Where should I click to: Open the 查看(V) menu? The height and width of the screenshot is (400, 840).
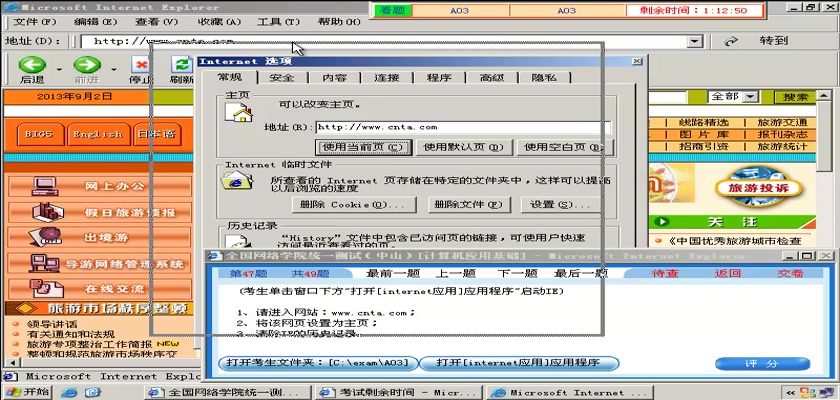pos(156,22)
